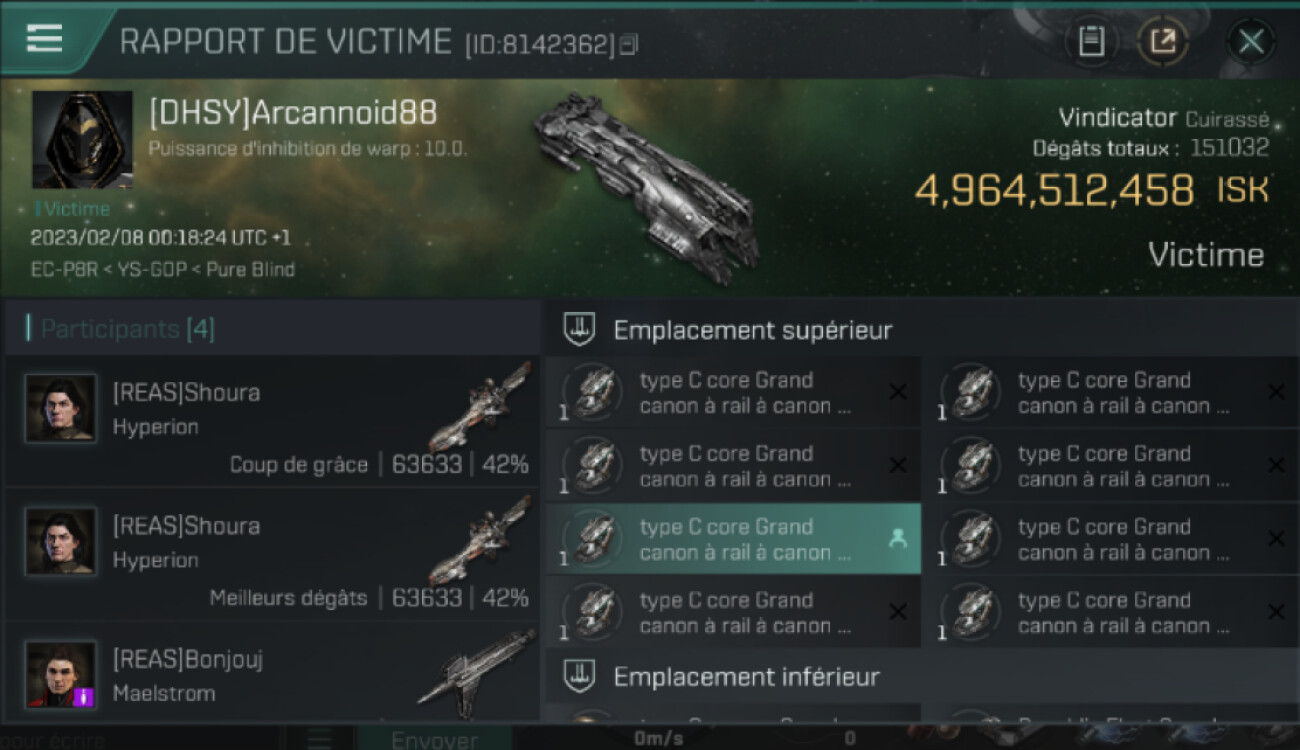Click the X on top-right railgun module
The height and width of the screenshot is (750, 1300).
(1276, 392)
